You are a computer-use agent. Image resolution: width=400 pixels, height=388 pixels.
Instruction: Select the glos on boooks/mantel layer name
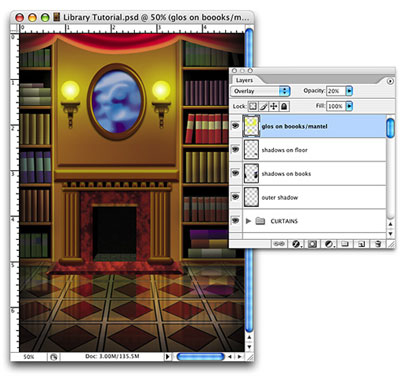click(x=294, y=126)
